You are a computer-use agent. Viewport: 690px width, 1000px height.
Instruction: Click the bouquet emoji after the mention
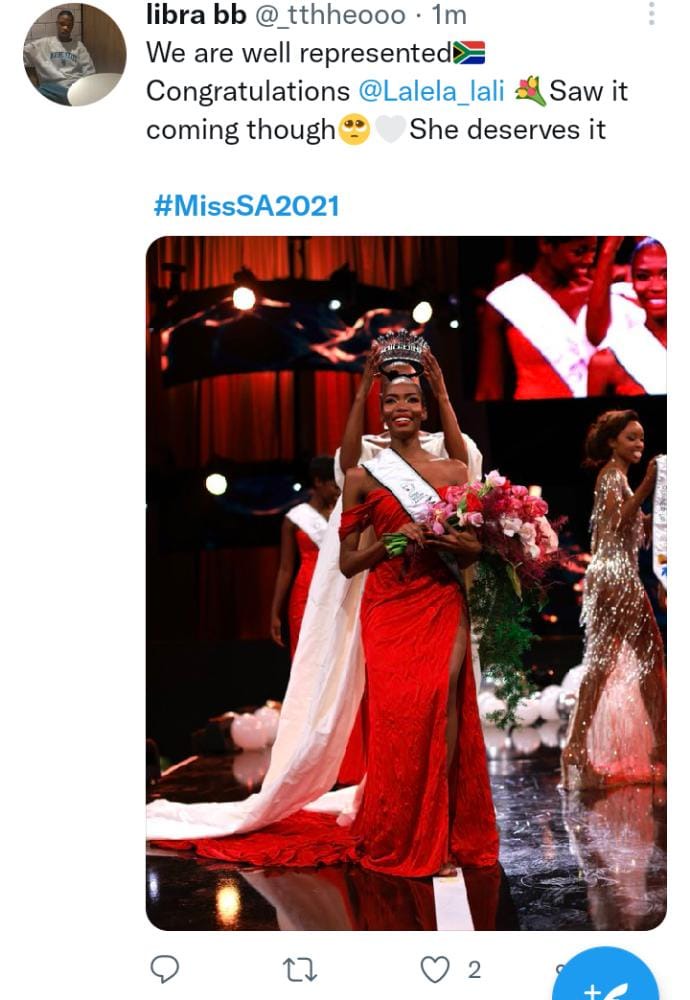pyautogui.click(x=530, y=91)
